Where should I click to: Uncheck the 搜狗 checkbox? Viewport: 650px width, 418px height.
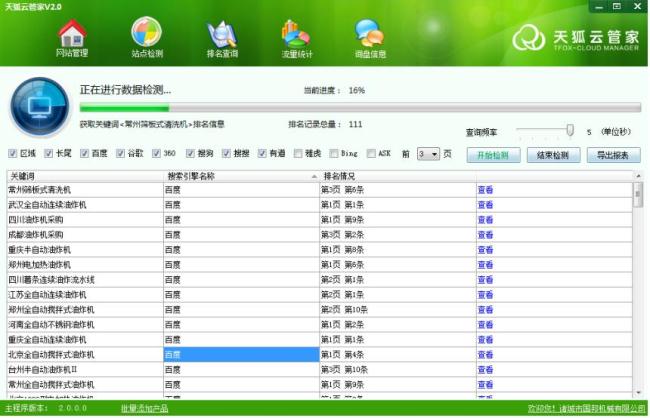point(190,153)
